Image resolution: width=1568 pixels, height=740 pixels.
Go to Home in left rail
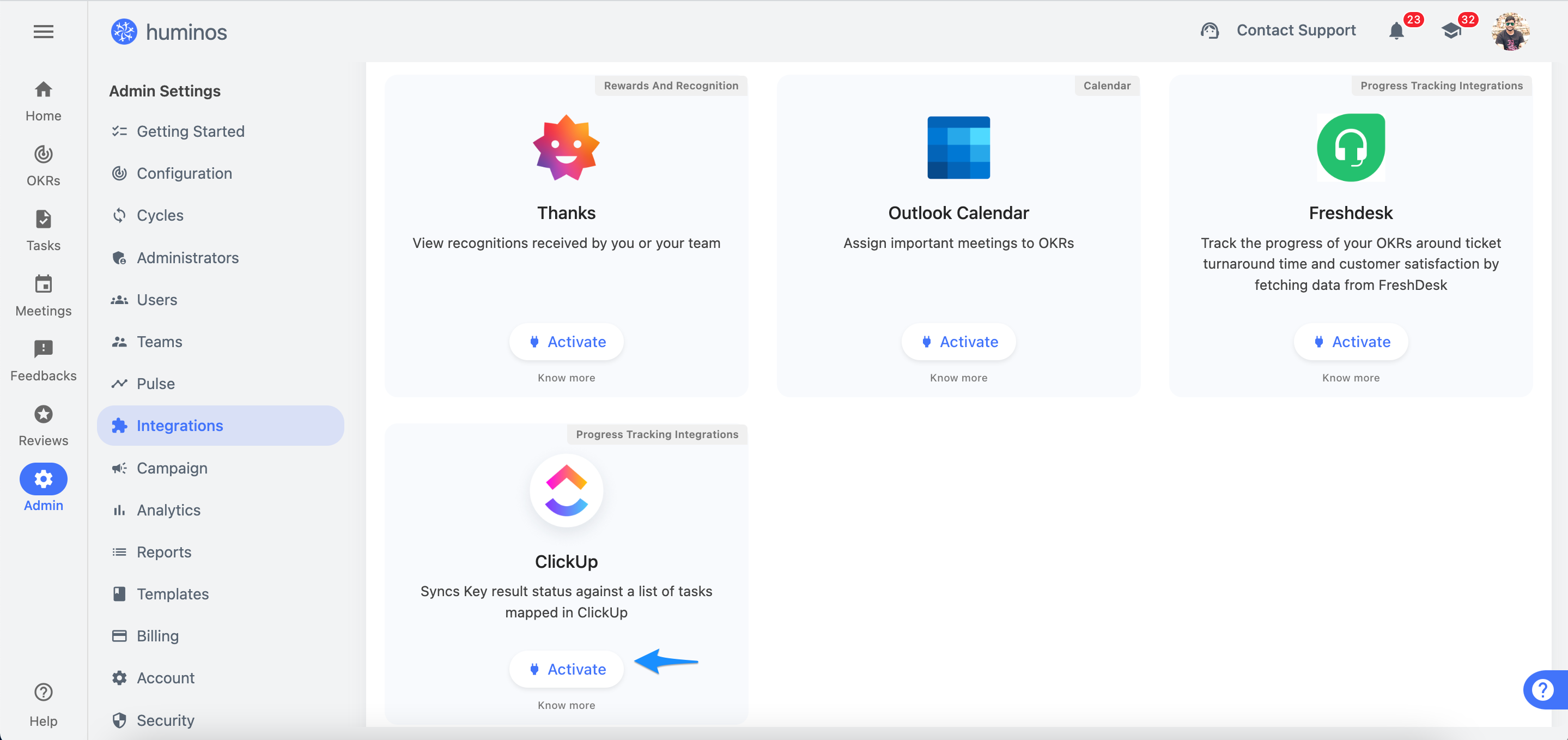coord(43,101)
